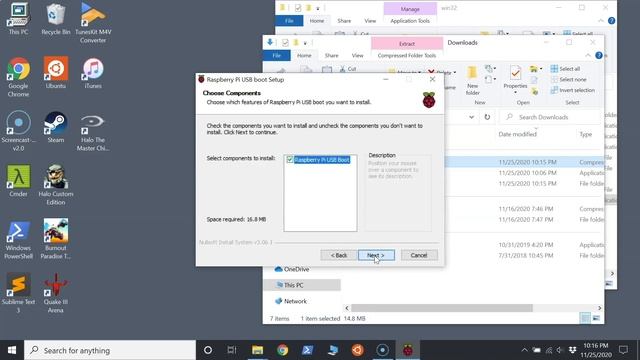
Task: Click New folder in Downloads ribbon
Action: coord(472,80)
